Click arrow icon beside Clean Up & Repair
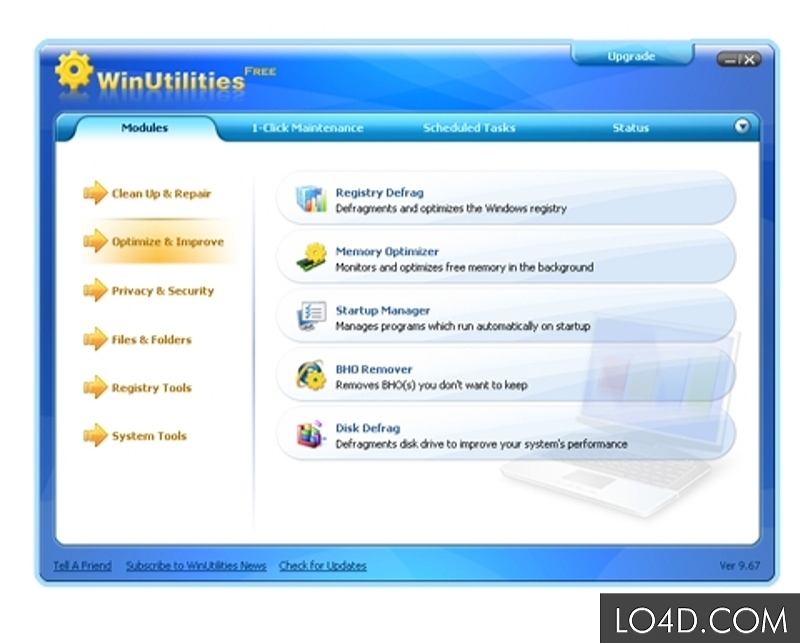This screenshot has height=643, width=800. coord(95,193)
